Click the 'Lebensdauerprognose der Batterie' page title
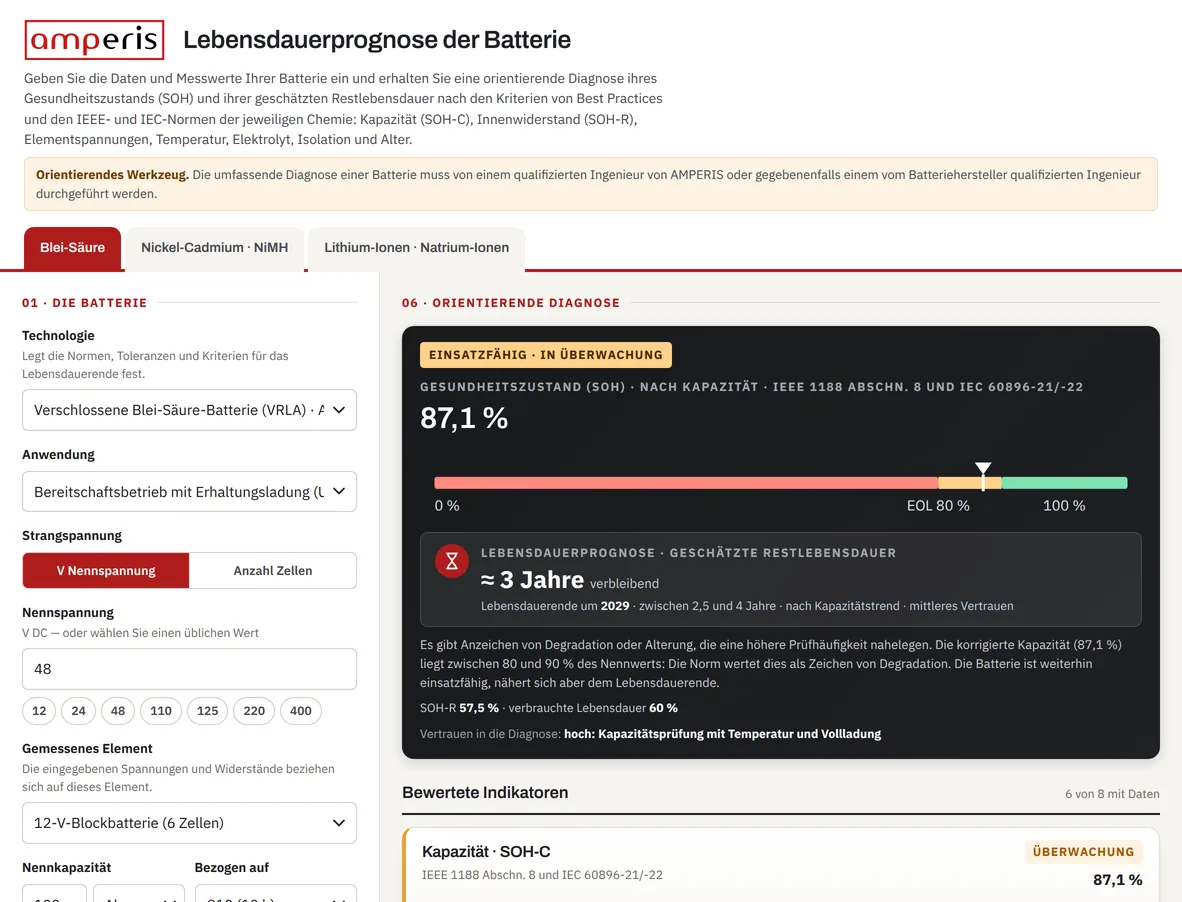 coord(377,40)
